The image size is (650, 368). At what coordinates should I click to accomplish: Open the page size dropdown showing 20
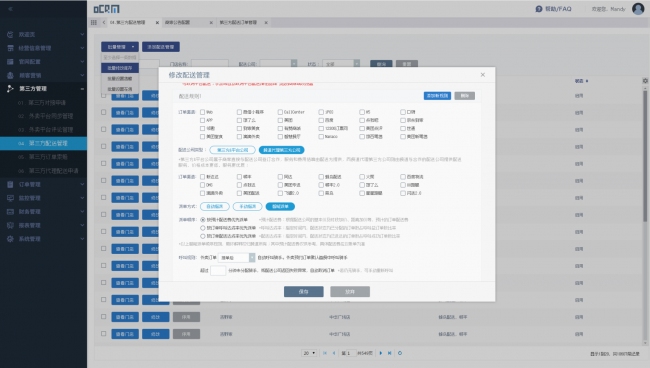[x=309, y=353]
